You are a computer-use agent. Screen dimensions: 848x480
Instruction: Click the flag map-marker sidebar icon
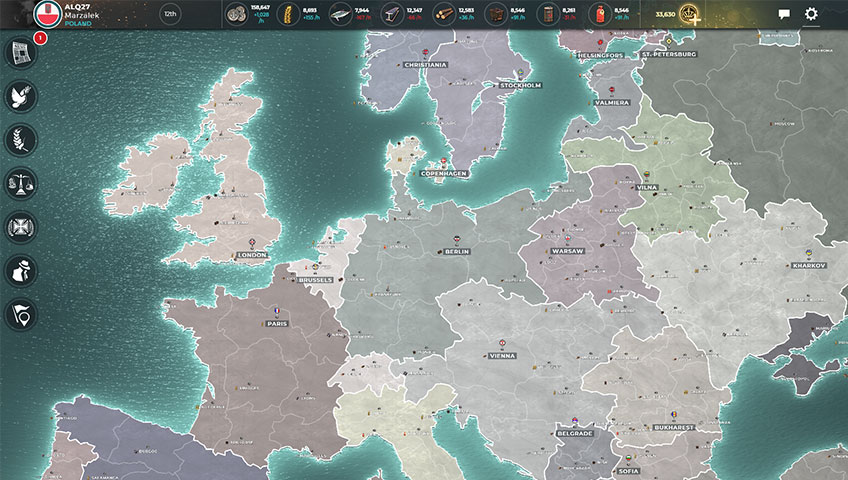(21, 312)
